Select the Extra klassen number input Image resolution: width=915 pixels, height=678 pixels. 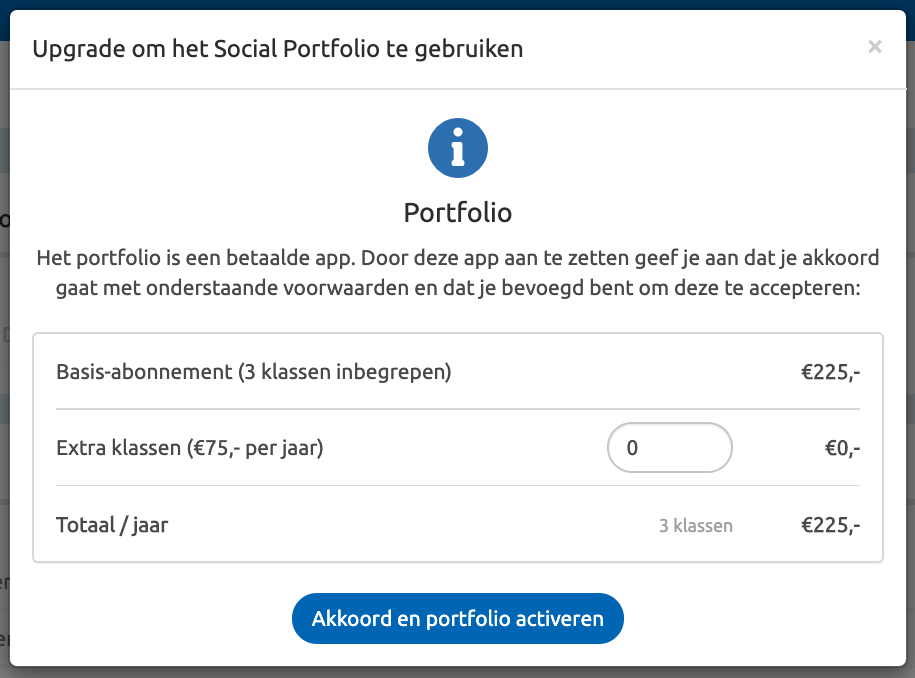tap(669, 447)
